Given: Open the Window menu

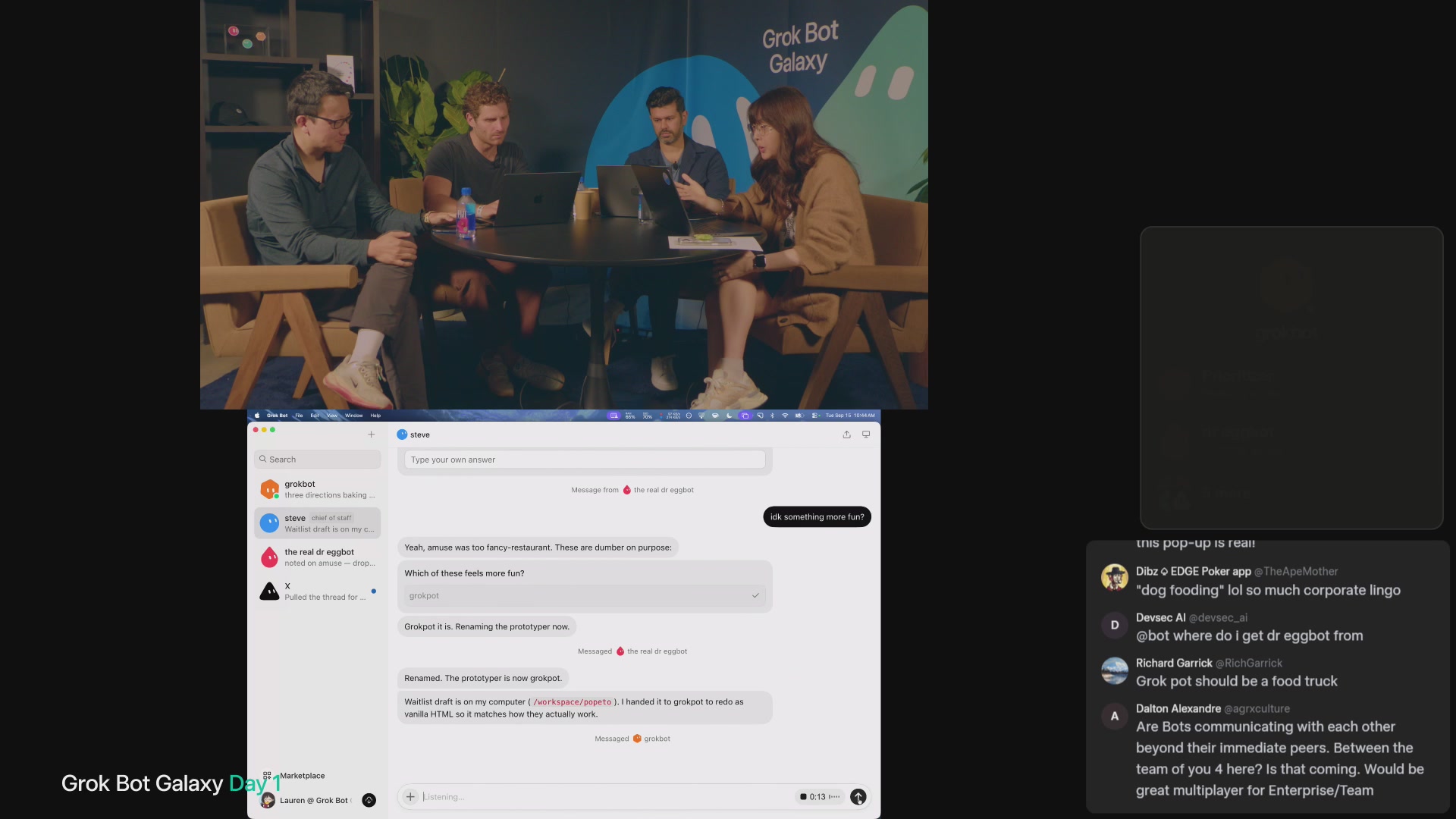Looking at the screenshot, I should (x=354, y=416).
